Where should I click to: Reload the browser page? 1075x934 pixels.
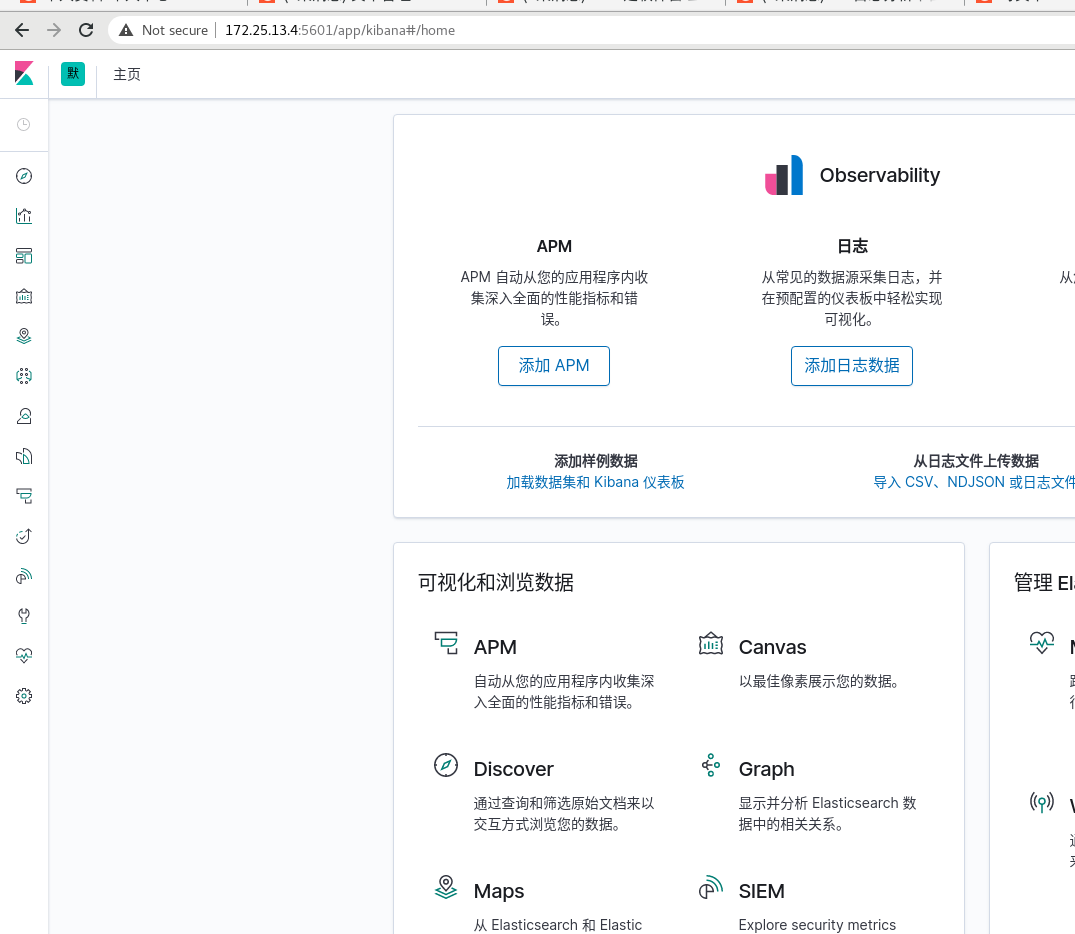[x=86, y=30]
